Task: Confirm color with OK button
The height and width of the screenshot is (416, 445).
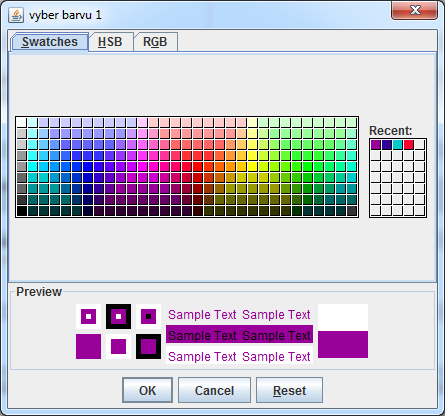Action: tap(147, 390)
